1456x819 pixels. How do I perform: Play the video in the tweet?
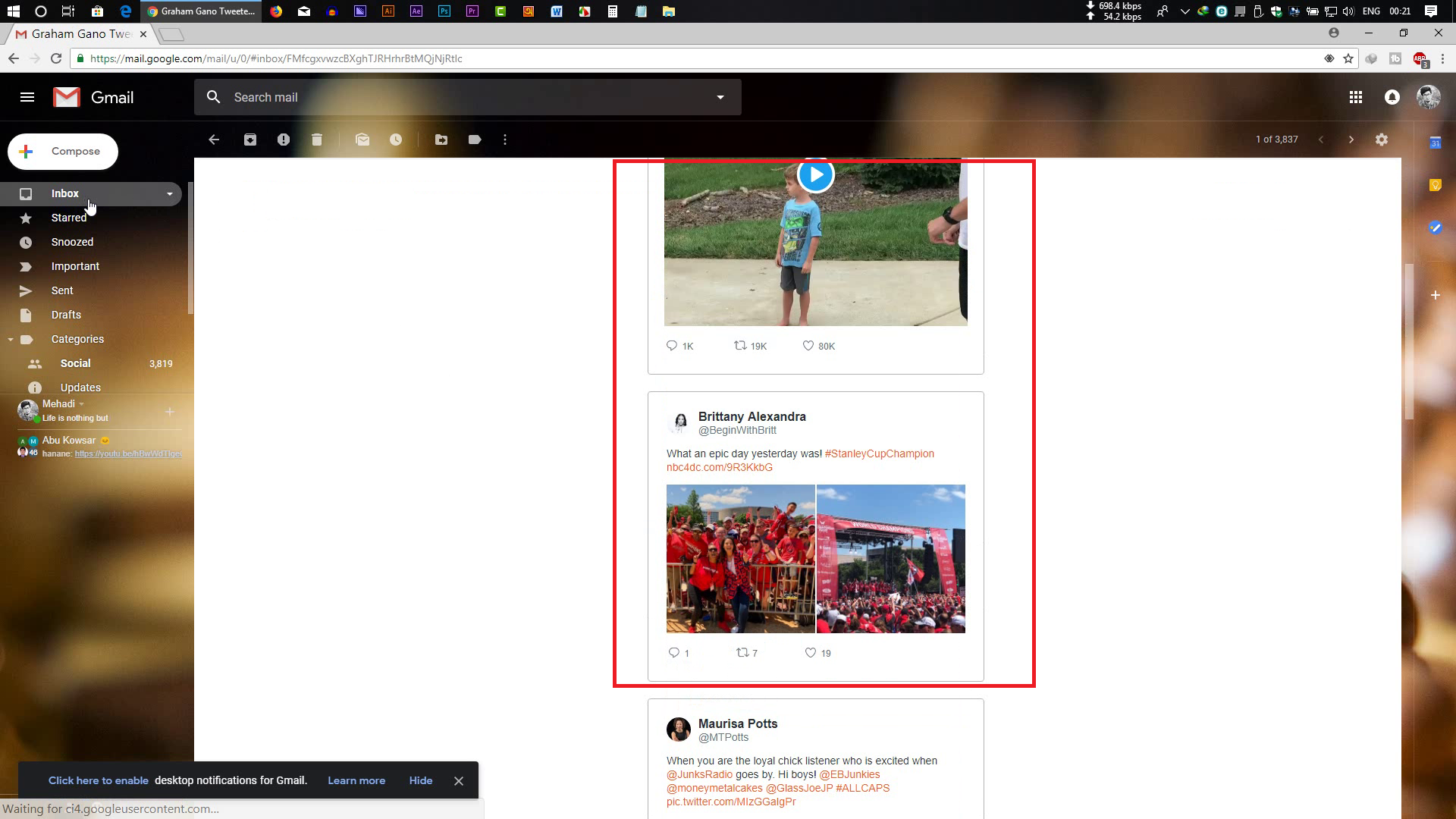[x=816, y=175]
